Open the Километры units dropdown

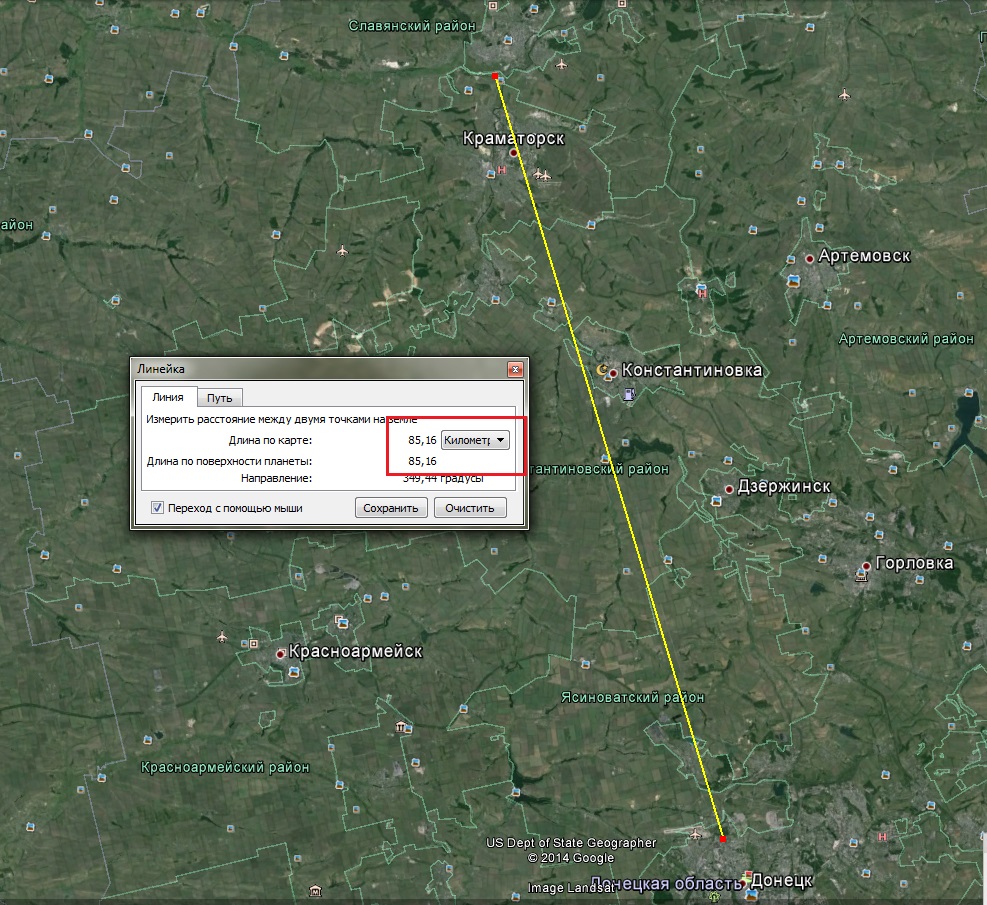475,440
